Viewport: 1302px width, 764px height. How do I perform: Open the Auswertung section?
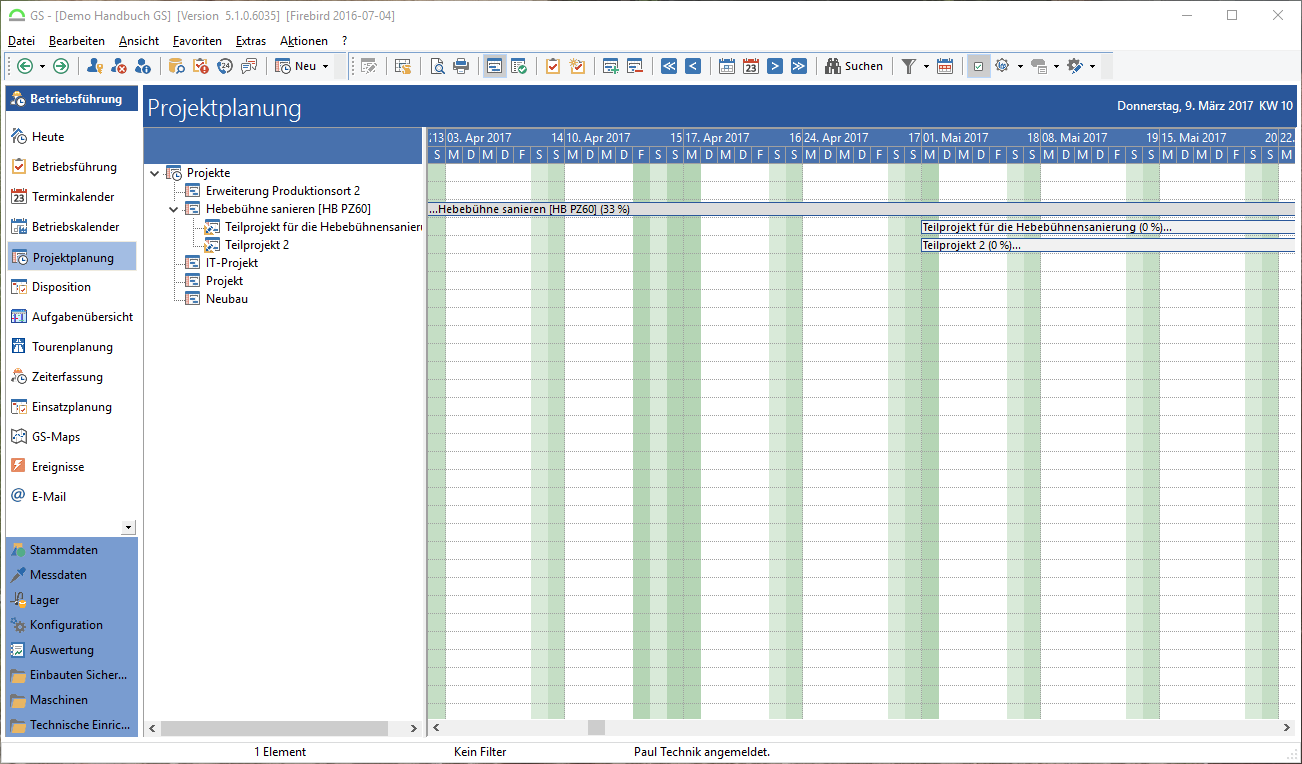coord(72,650)
